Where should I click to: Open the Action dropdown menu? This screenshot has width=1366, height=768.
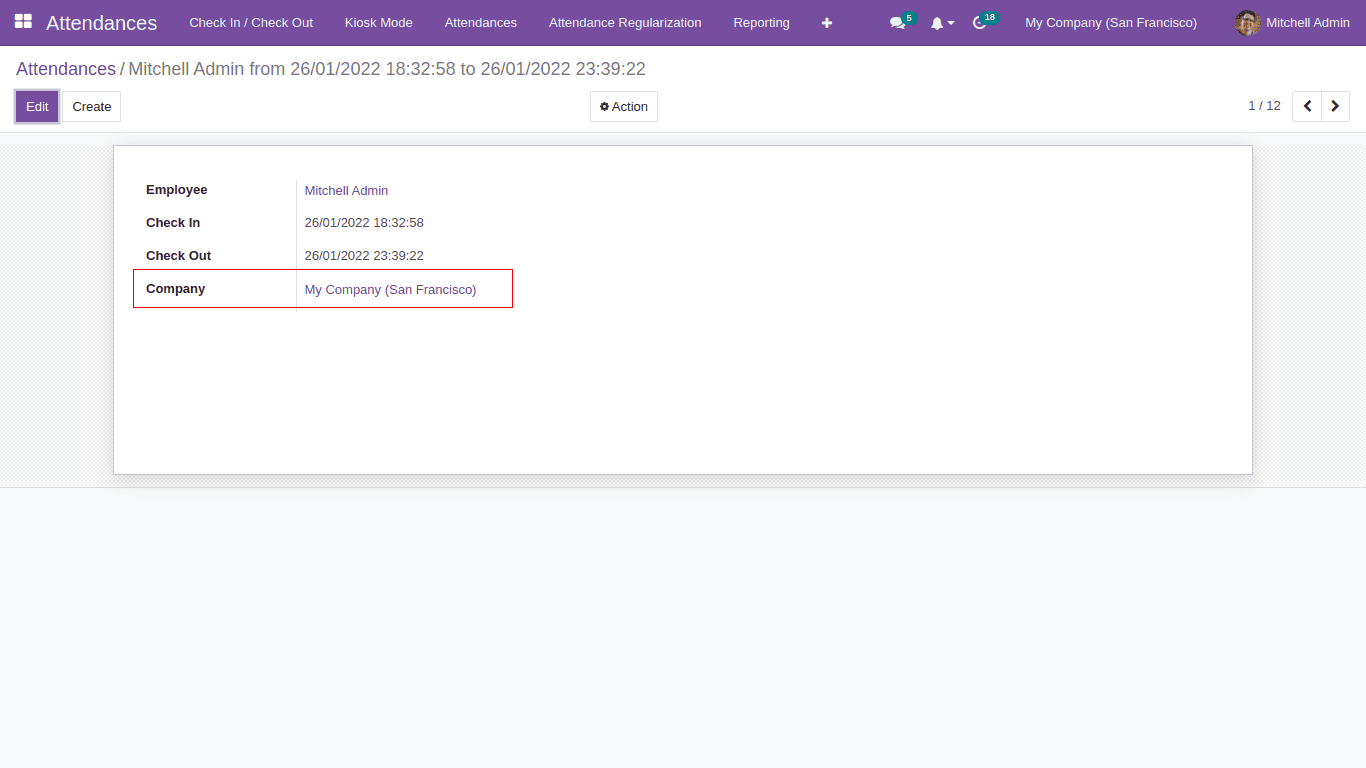click(623, 106)
